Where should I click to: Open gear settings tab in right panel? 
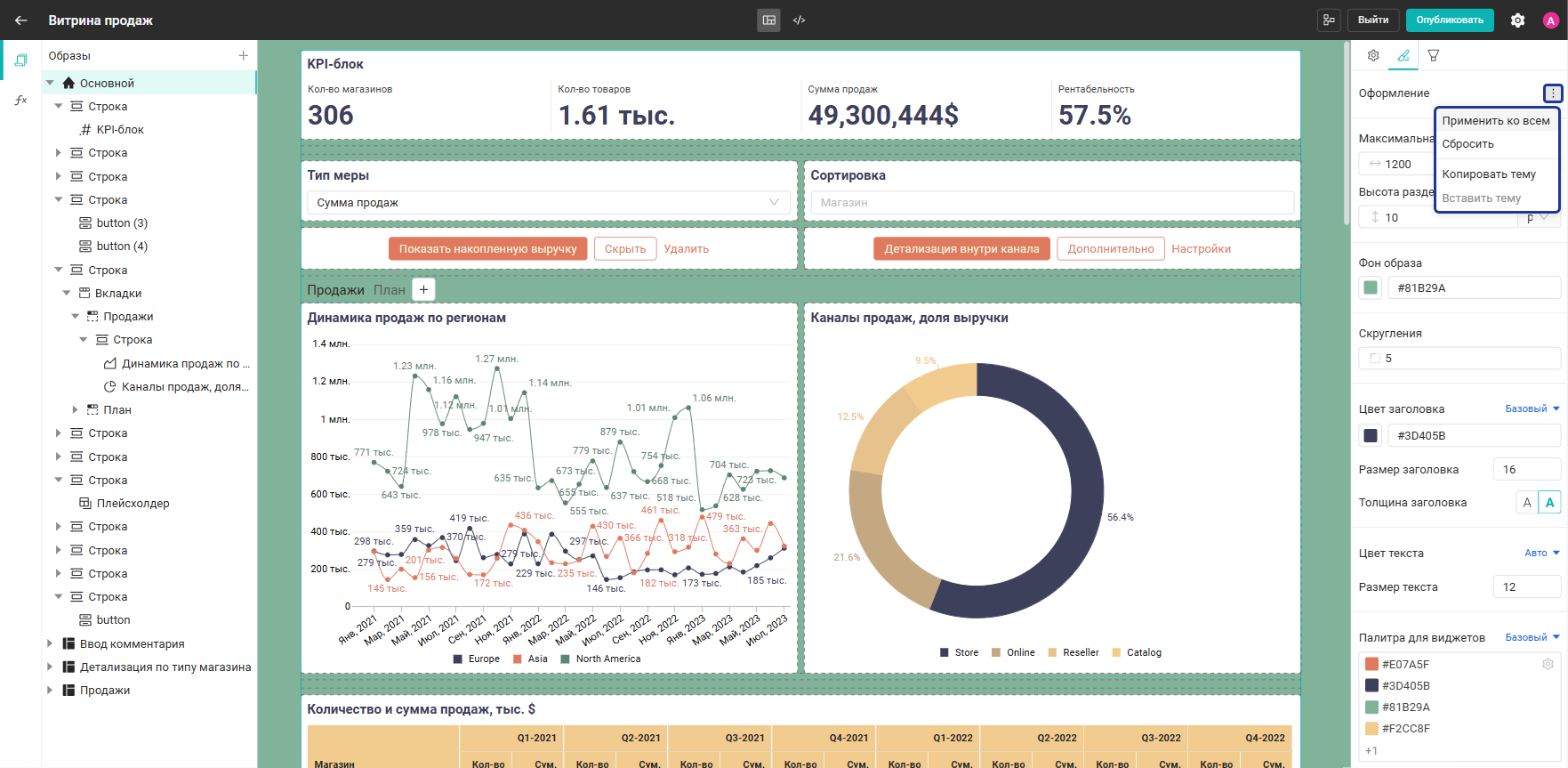coord(1373,55)
